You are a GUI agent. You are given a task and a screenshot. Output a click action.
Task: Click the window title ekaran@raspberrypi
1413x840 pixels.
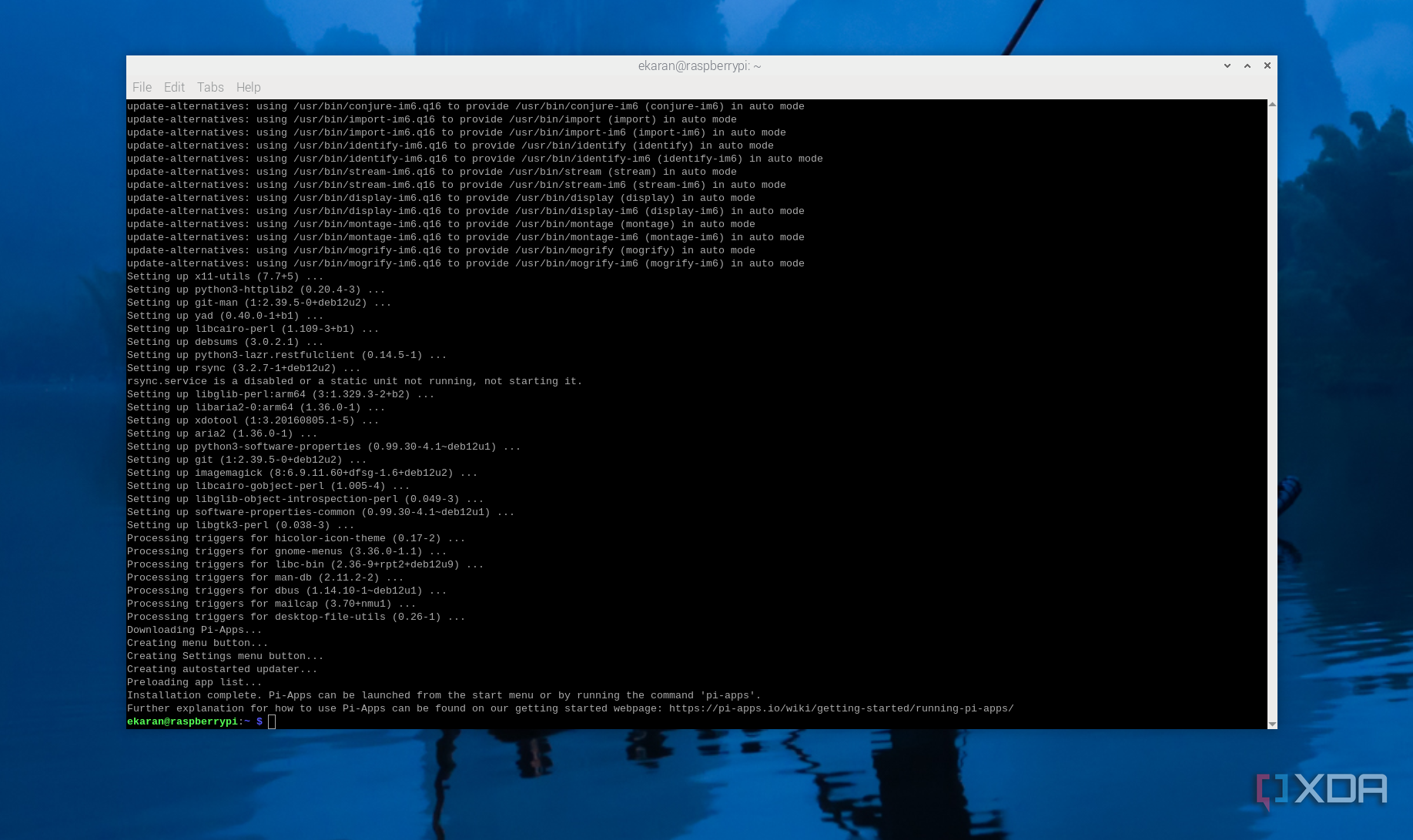[699, 66]
